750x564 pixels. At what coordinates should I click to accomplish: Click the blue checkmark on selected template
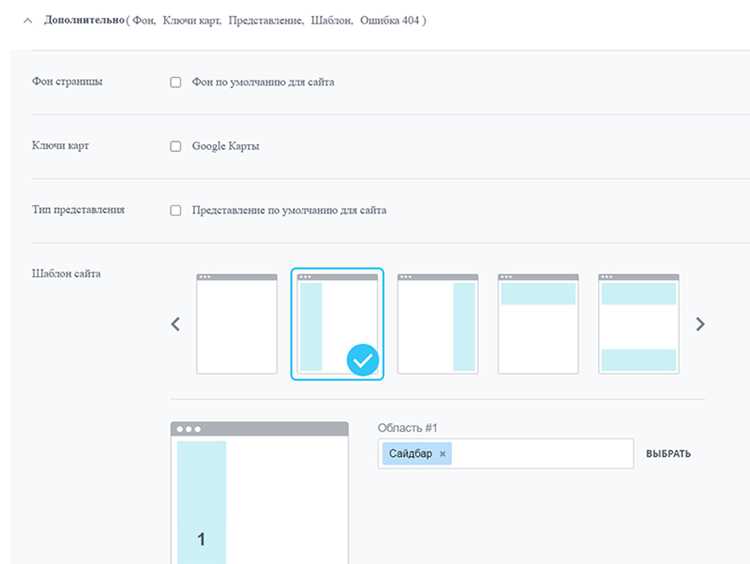click(363, 360)
